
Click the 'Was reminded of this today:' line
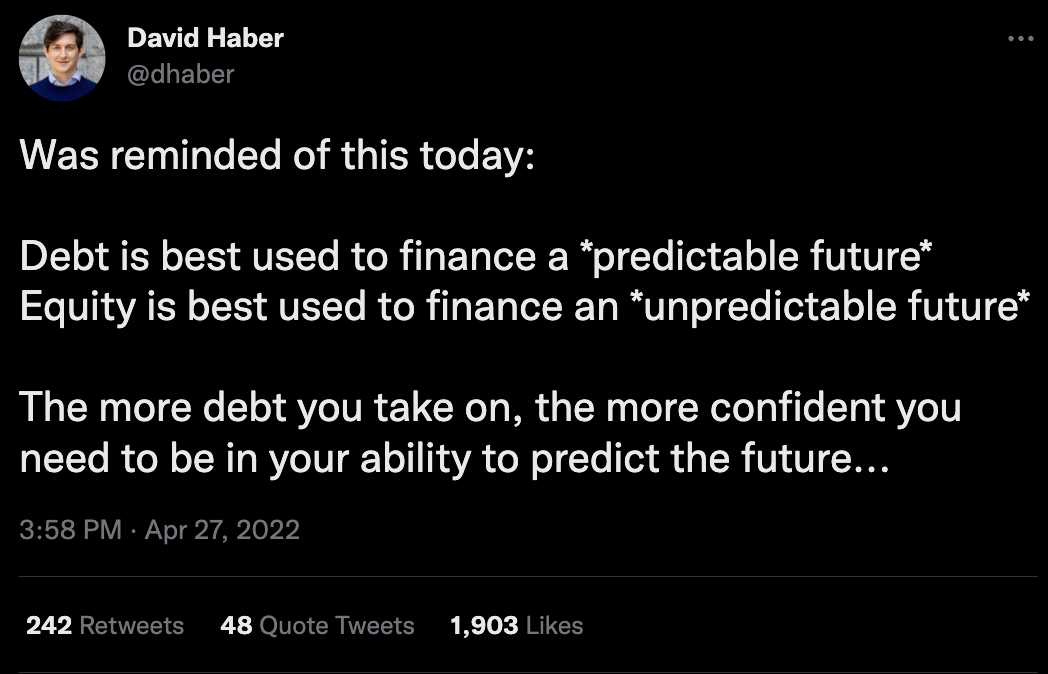[277, 156]
